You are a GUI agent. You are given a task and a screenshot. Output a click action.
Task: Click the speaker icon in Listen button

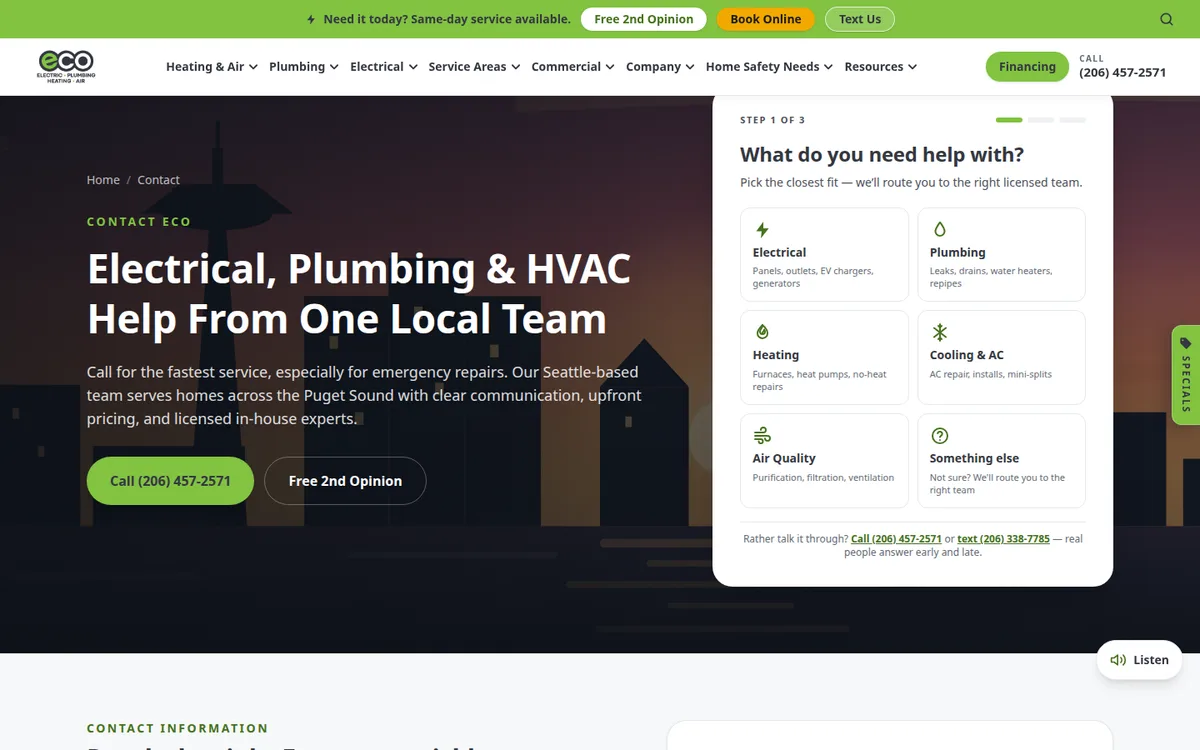point(1118,660)
